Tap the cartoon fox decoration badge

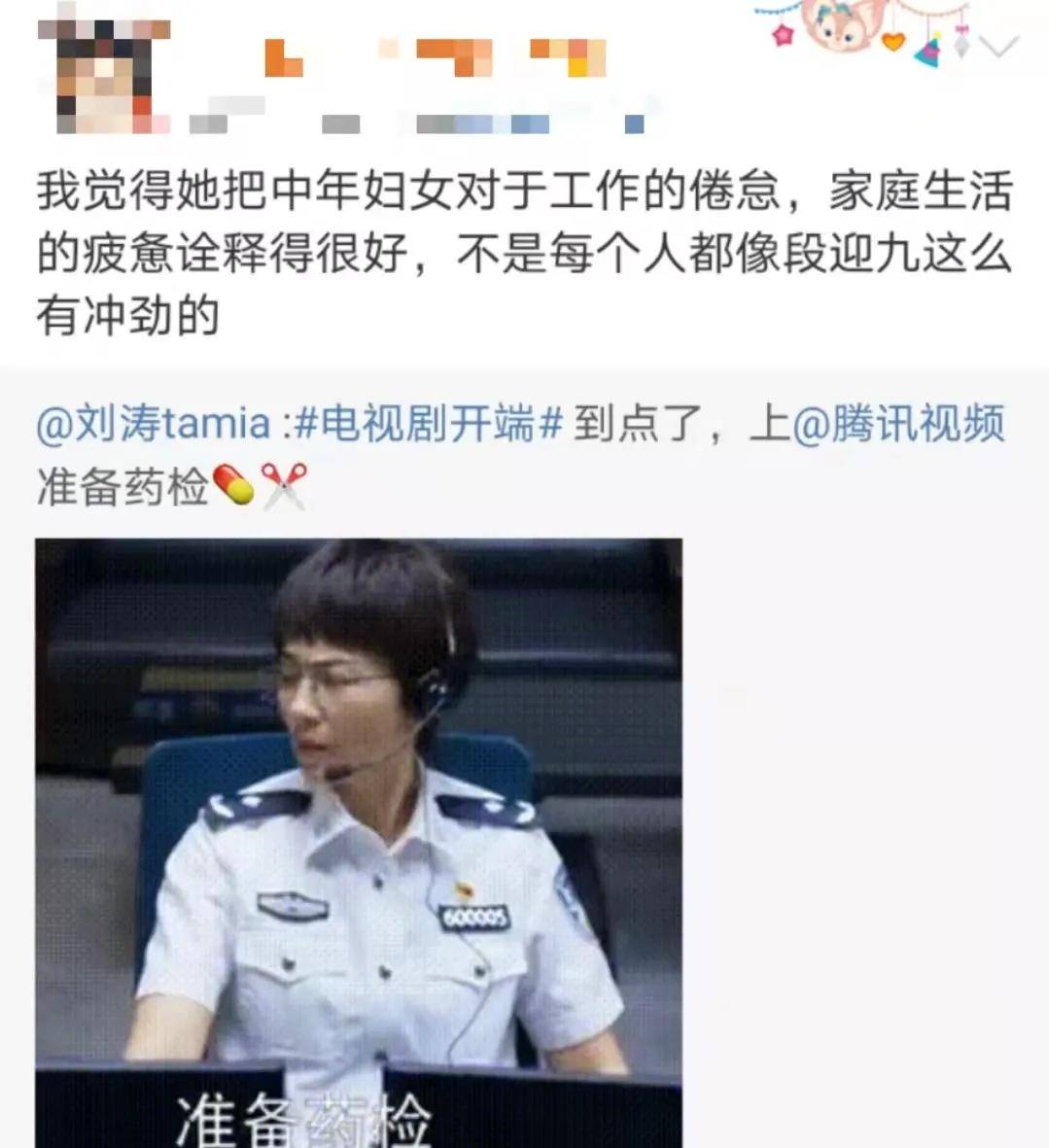[x=839, y=23]
